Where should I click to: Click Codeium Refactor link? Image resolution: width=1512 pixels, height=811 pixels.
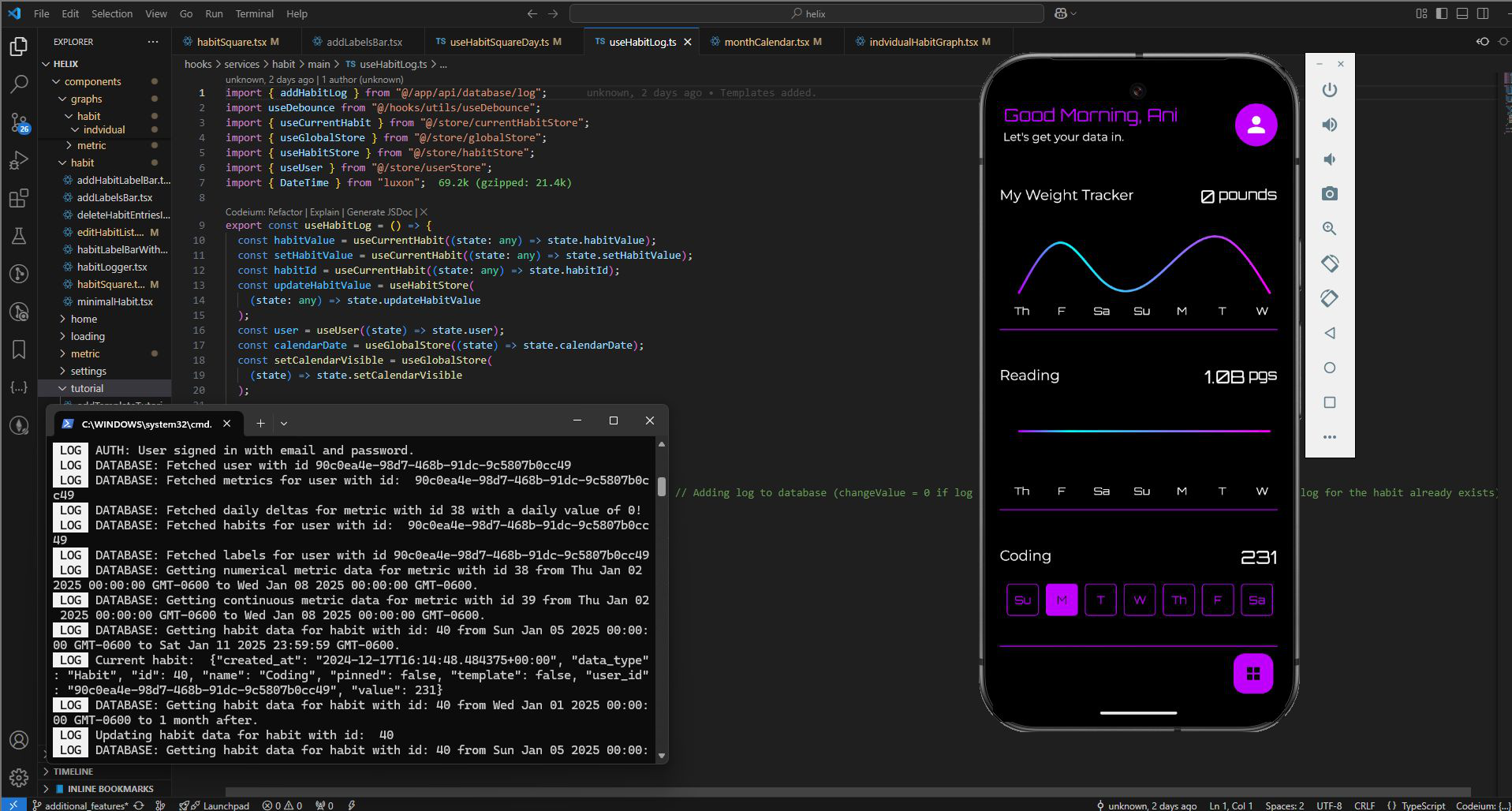286,212
